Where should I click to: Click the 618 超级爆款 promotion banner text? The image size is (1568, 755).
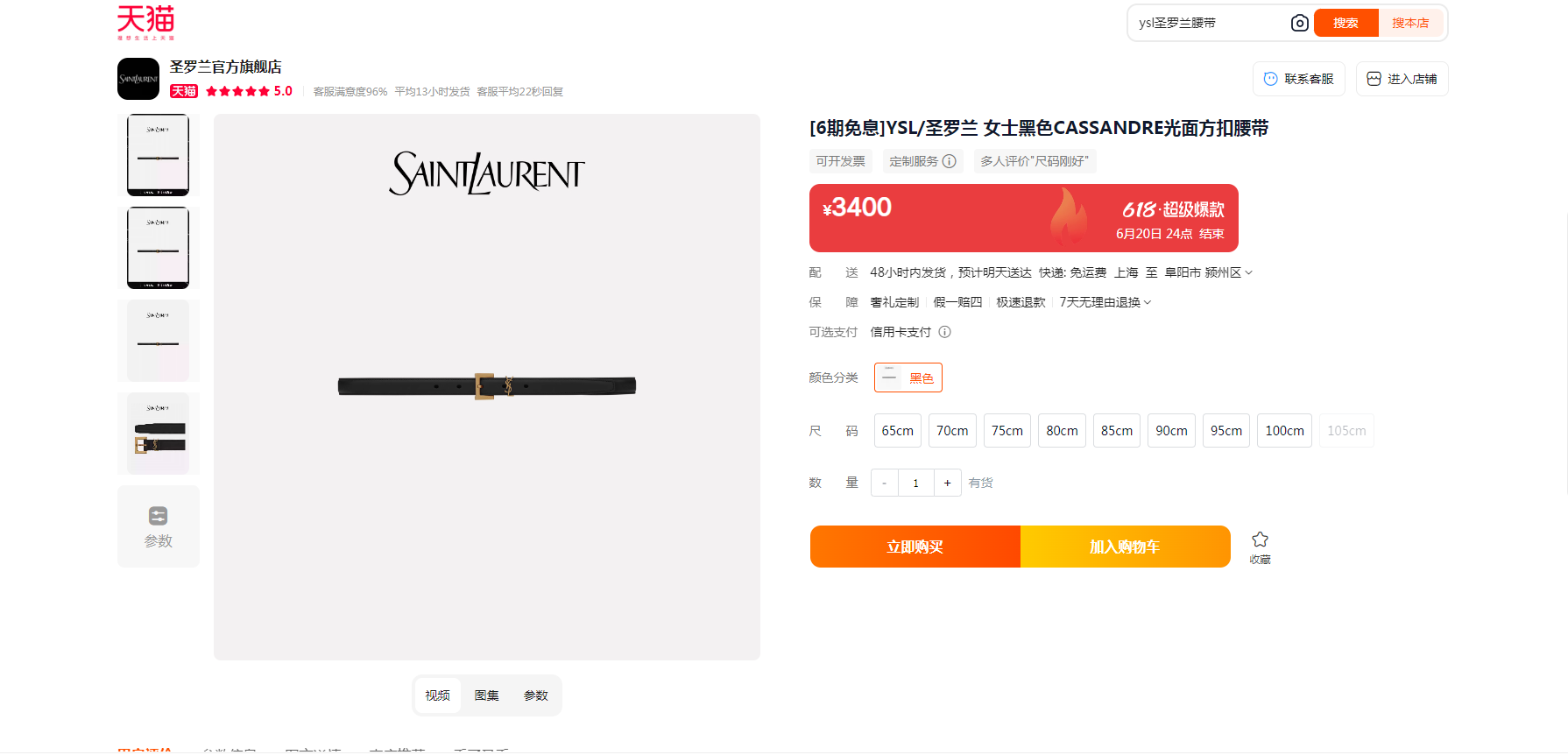pyautogui.click(x=1173, y=209)
